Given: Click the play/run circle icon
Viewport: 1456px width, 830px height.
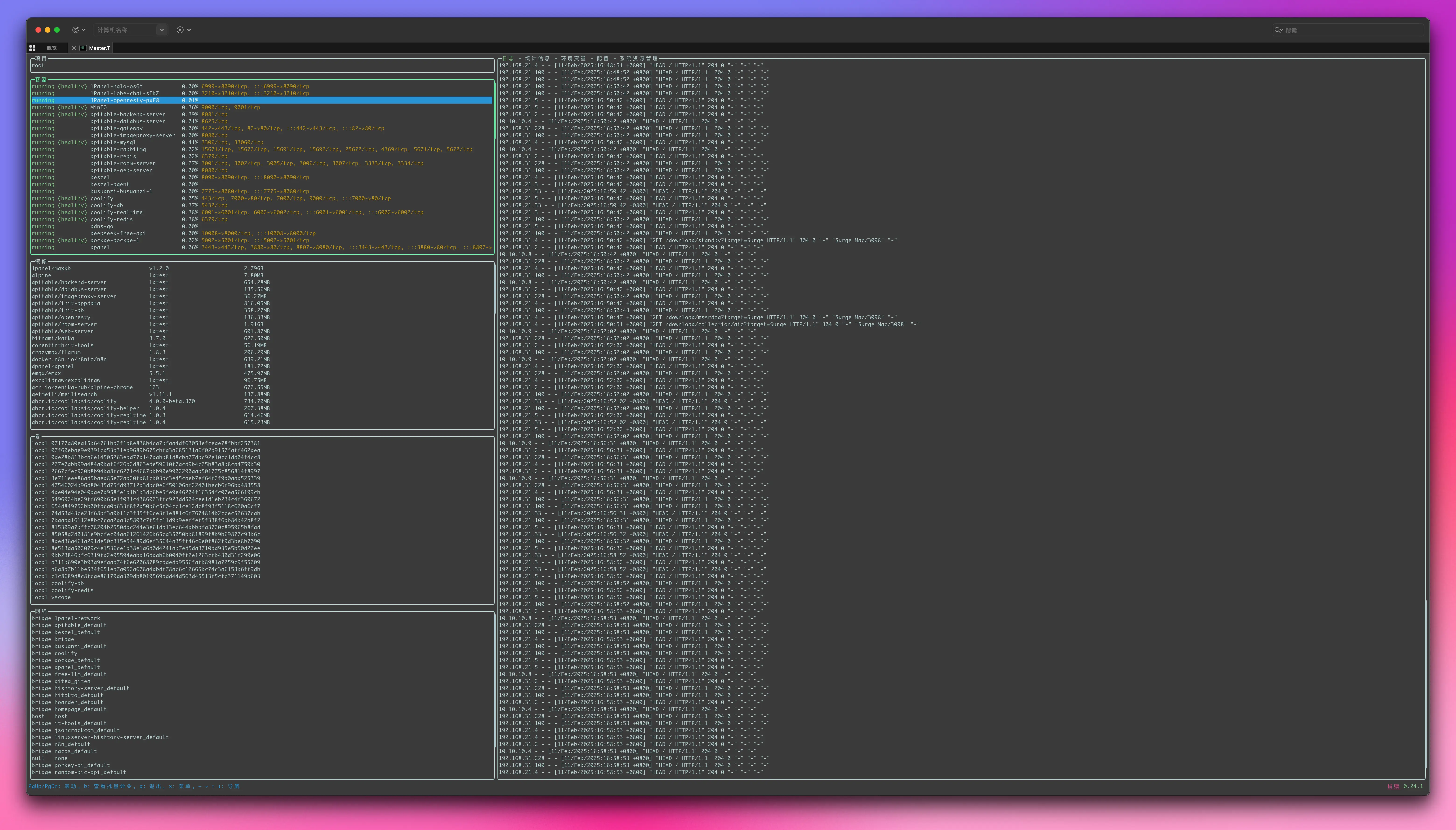Looking at the screenshot, I should coord(180,30).
